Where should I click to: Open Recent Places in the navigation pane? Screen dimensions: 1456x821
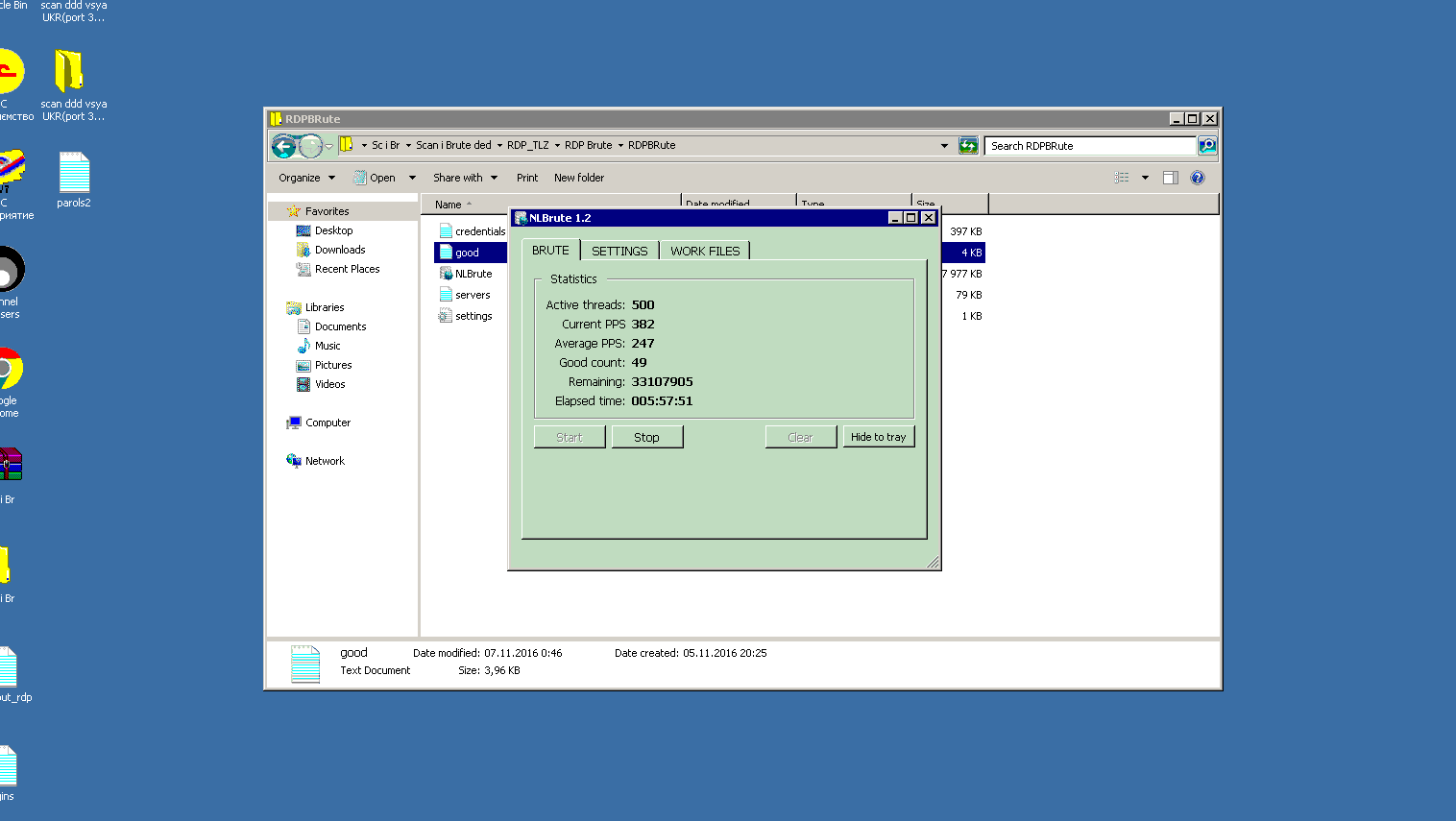[x=347, y=269]
